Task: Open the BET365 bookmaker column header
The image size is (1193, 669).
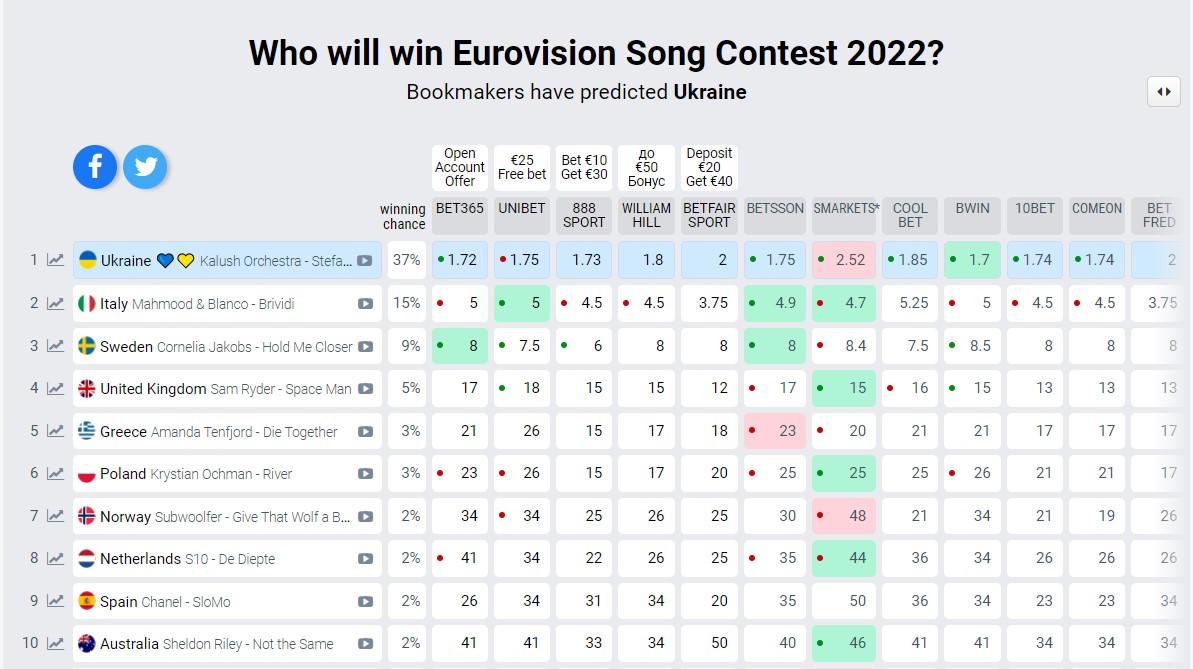Action: (460, 209)
